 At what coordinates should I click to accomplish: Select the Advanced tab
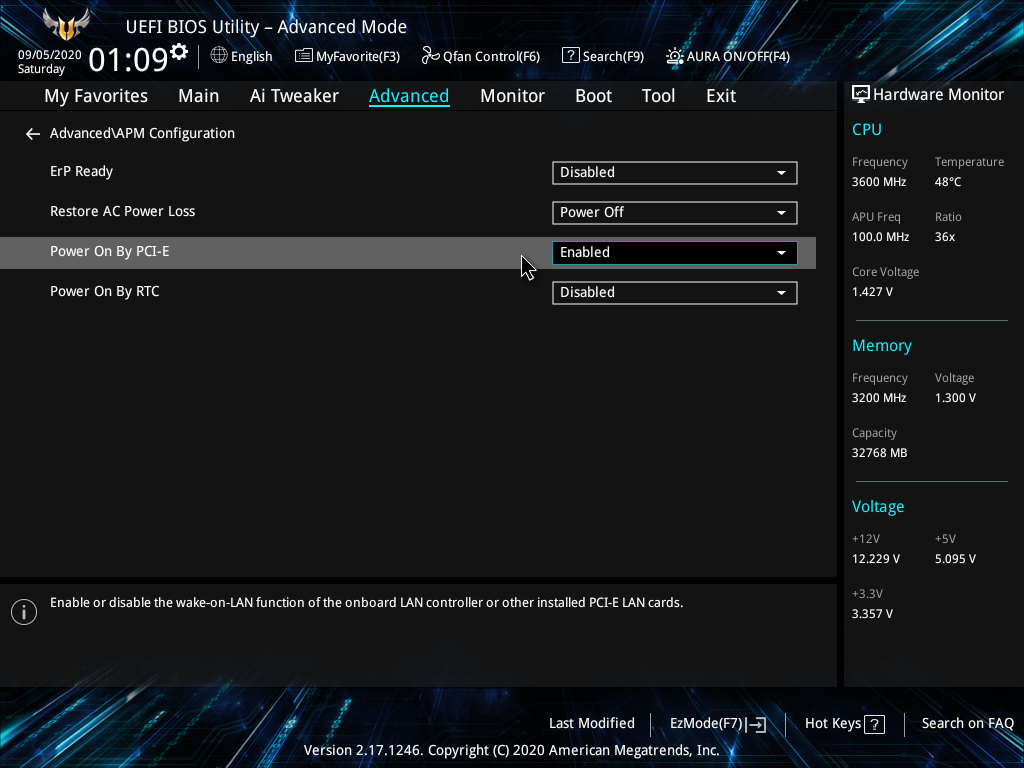(x=409, y=96)
